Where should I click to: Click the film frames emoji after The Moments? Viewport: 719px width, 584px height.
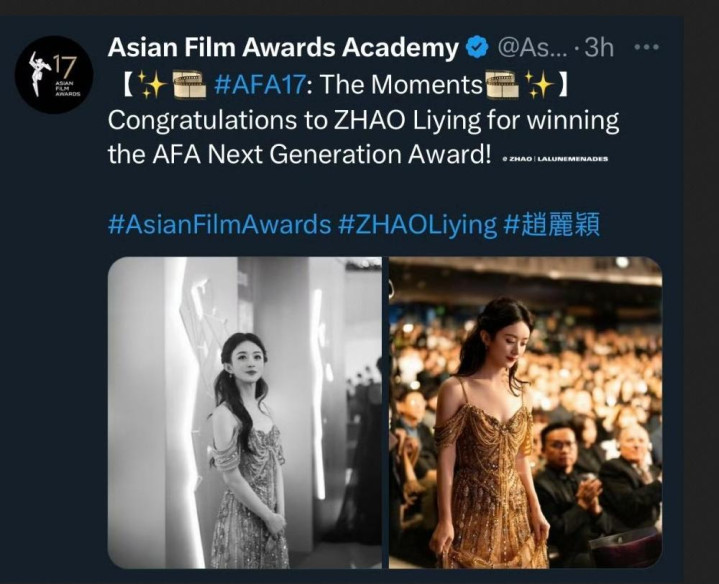point(502,85)
